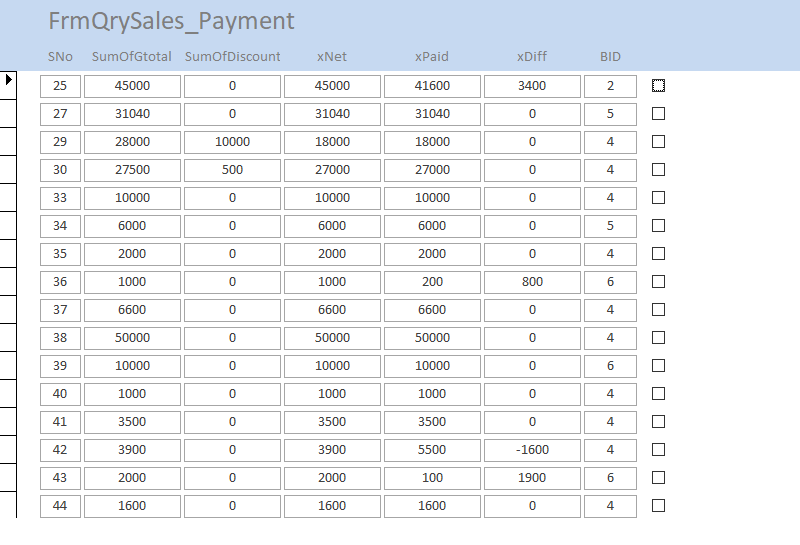Click the xNet field for SNo 38

(x=332, y=338)
